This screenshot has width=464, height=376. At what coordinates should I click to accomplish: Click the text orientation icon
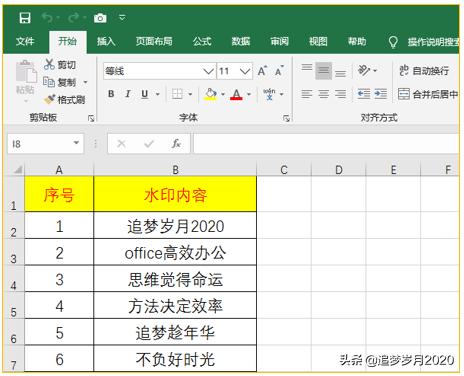coord(364,70)
